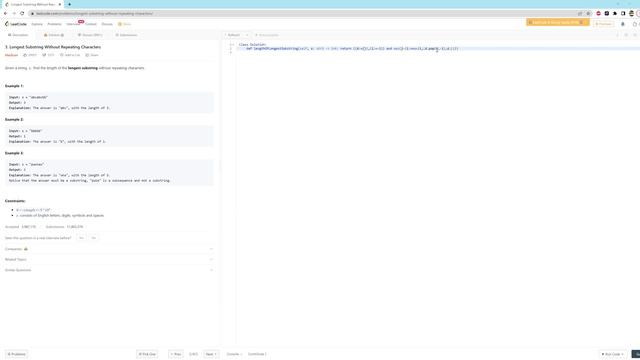
Task: Open the puzzle-piece extensions menu
Action: coord(615,13)
